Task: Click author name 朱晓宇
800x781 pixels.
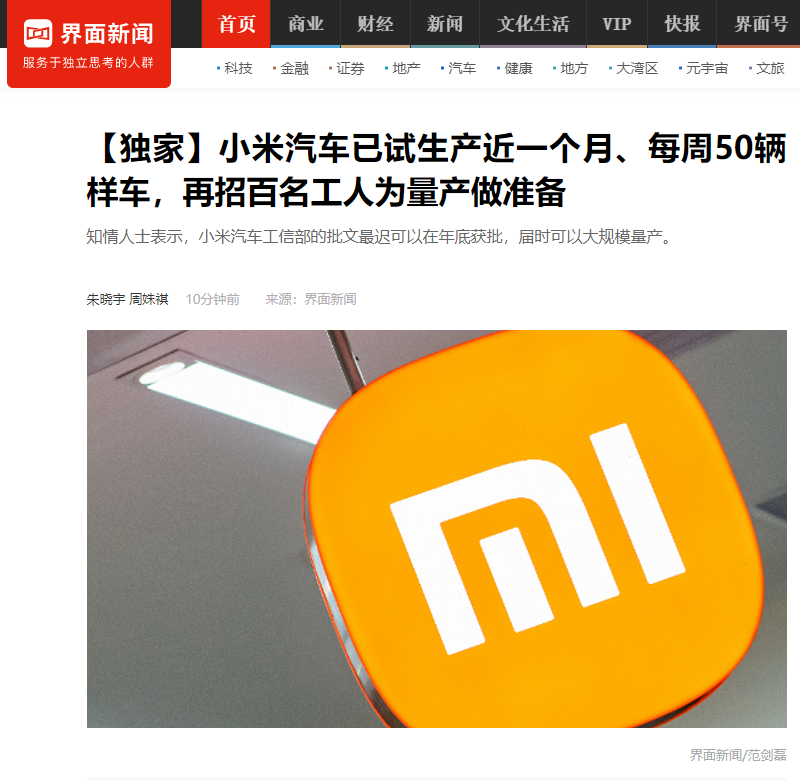Action: click(106, 299)
